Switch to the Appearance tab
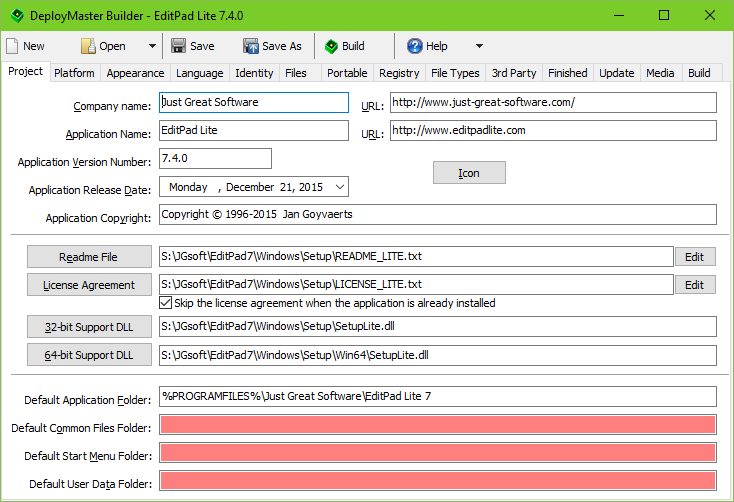Viewport: 734px width, 502px height. pyautogui.click(x=135, y=73)
